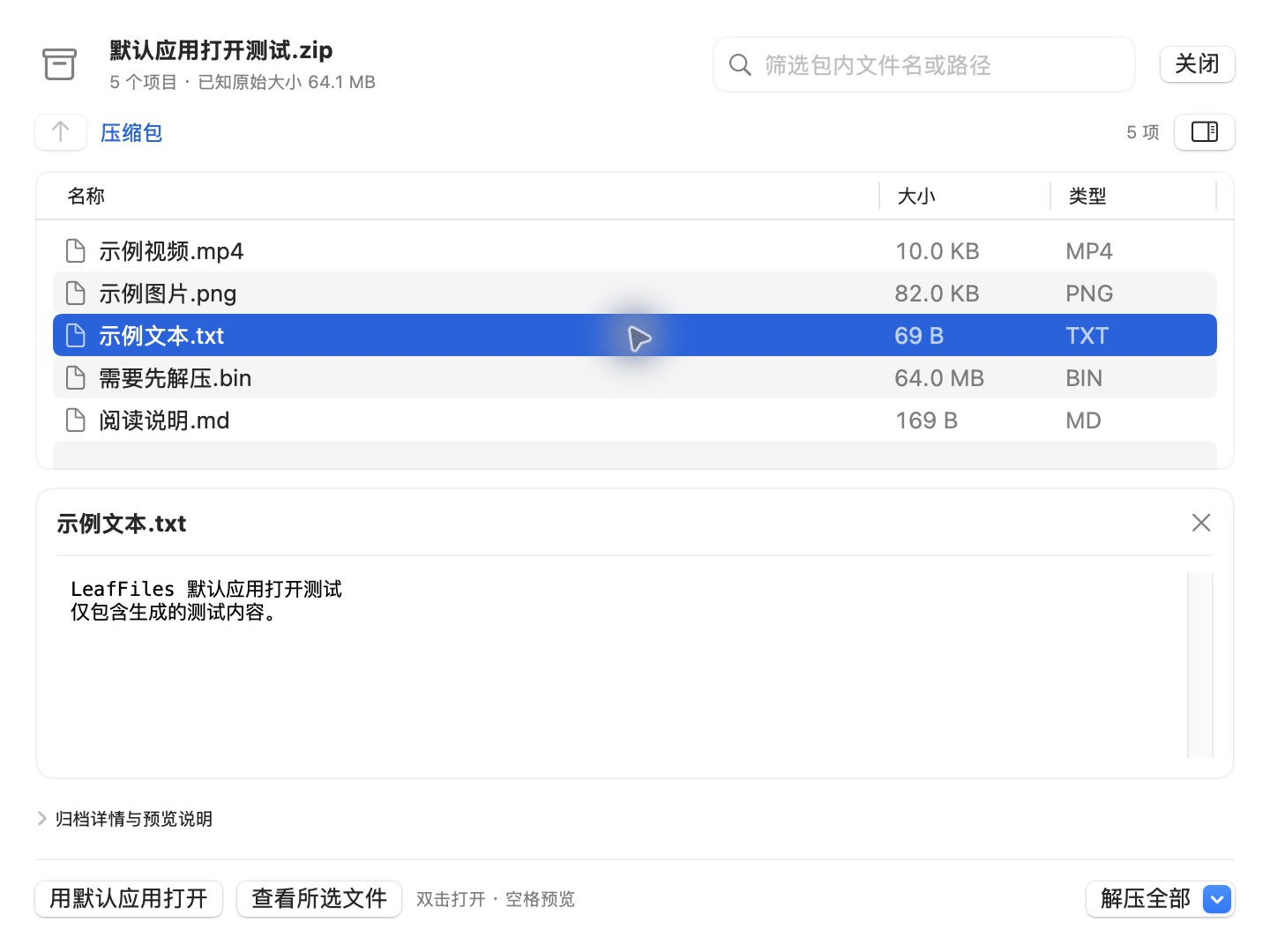The width and height of the screenshot is (1270, 952).
Task: Click the 关闭 button
Action: point(1197,64)
